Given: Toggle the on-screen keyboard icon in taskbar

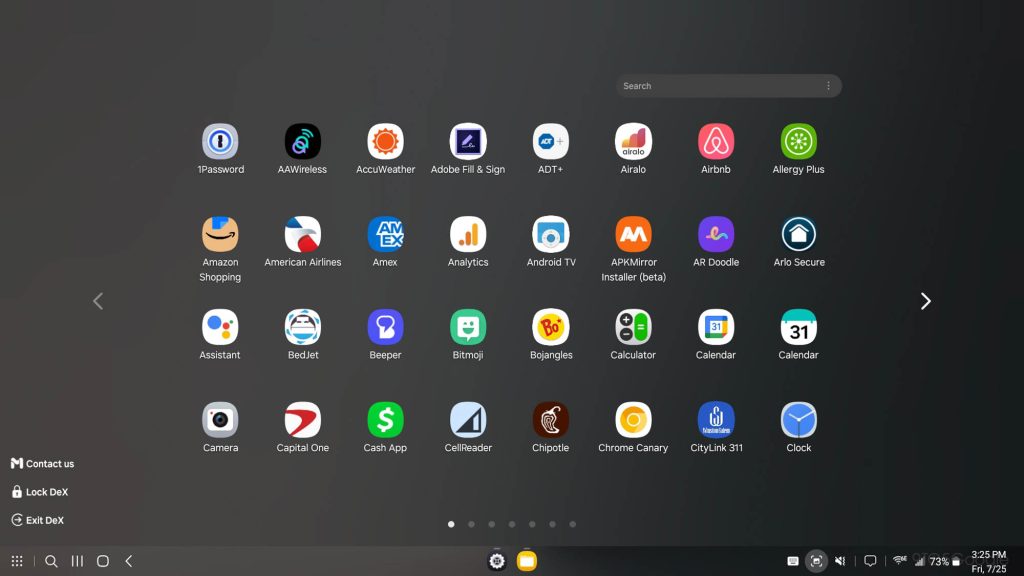Looking at the screenshot, I should coord(793,561).
